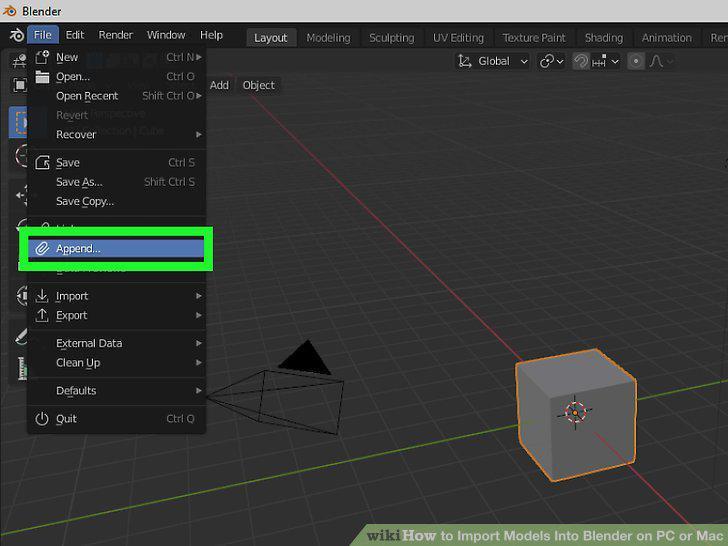Switch to the Modeling workspace tab

coord(328,38)
